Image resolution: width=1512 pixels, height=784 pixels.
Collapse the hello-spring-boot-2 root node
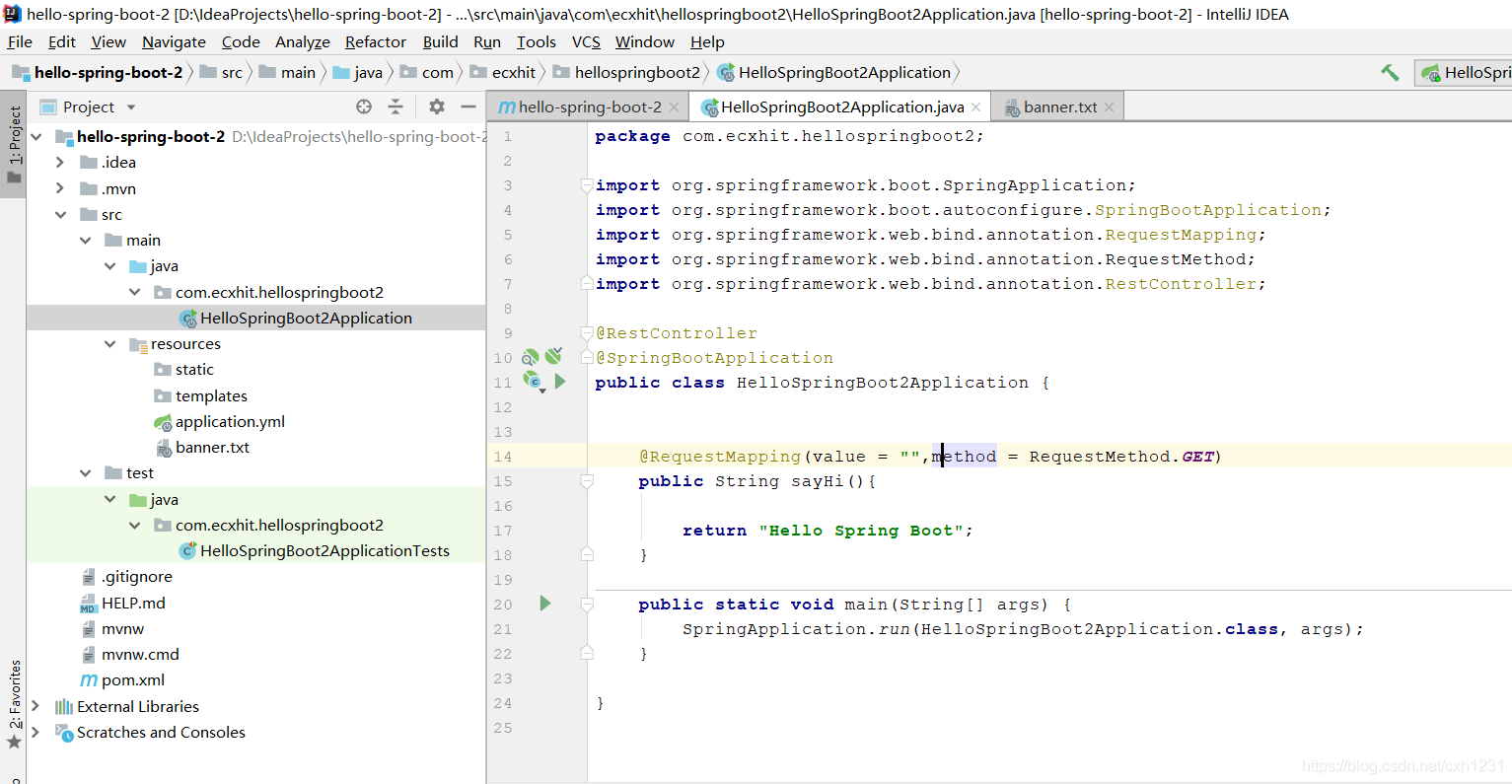coord(36,137)
